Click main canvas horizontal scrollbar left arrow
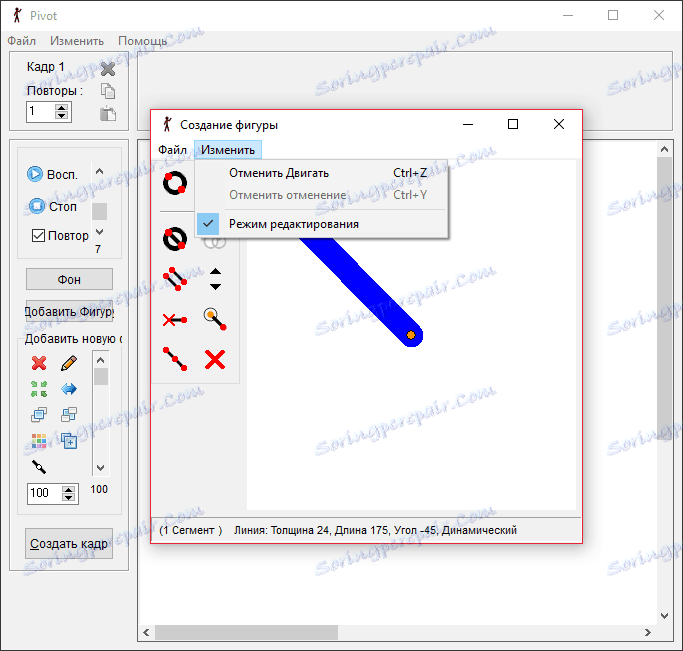Viewport: 683px width, 651px height. coord(146,632)
